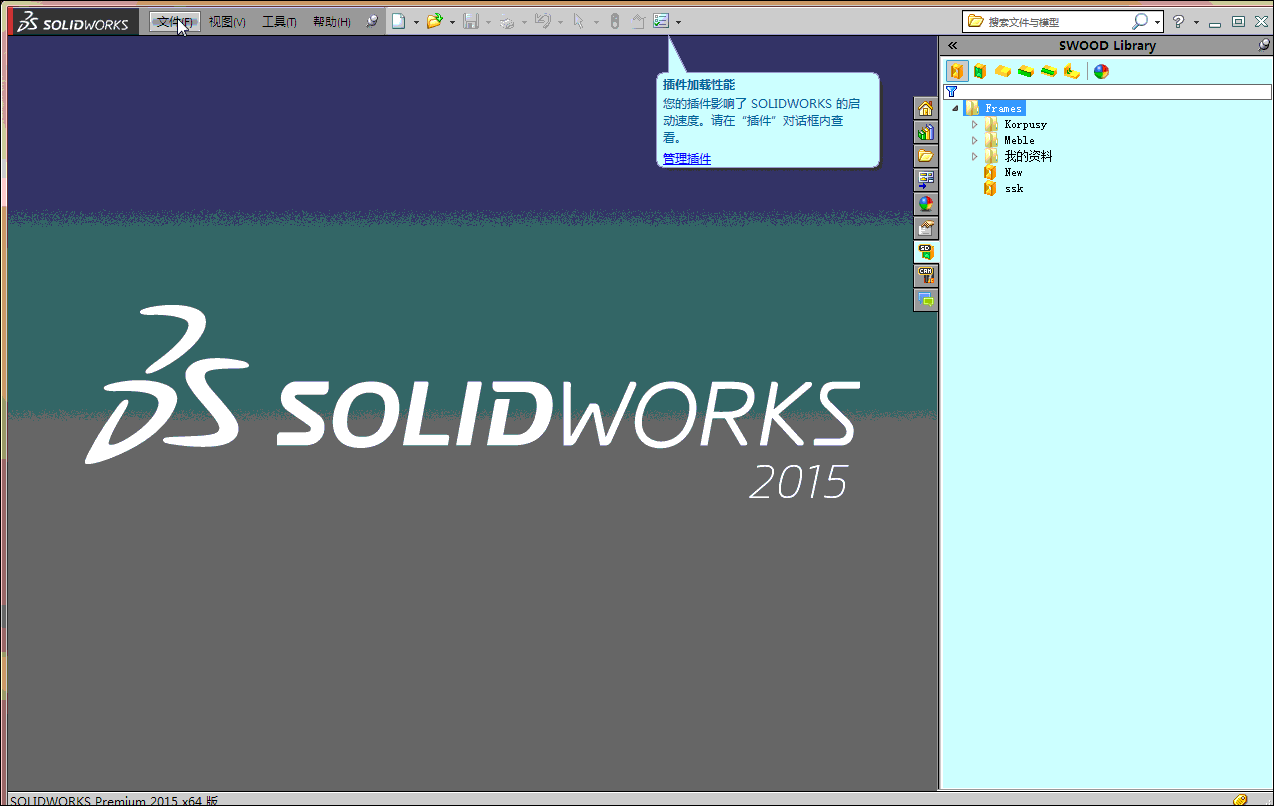Image resolution: width=1274 pixels, height=806 pixels.
Task: Collapse the Frames tree node
Action: coord(955,108)
